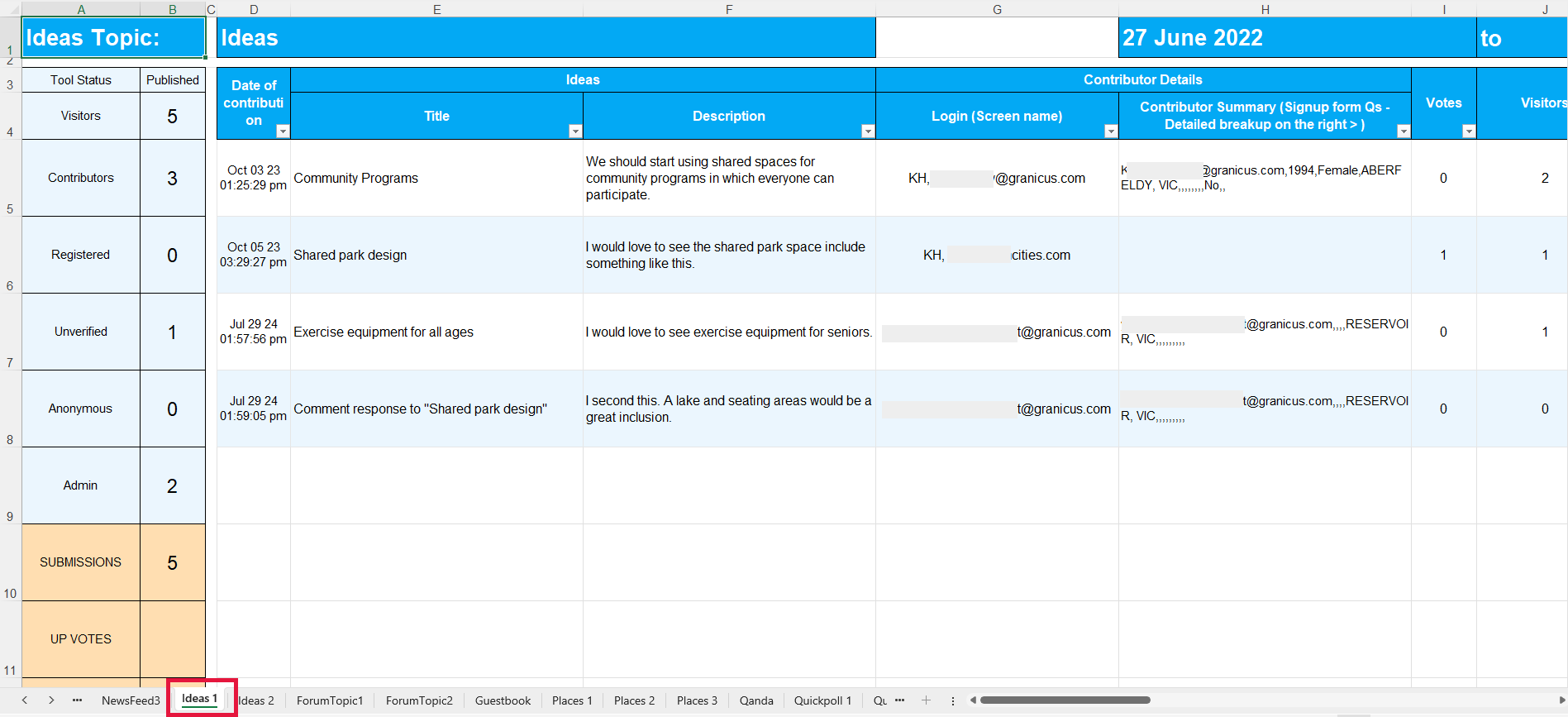This screenshot has width=1568, height=717.
Task: Click the horizontal scrollbar thumb
Action: pyautogui.click(x=1065, y=700)
